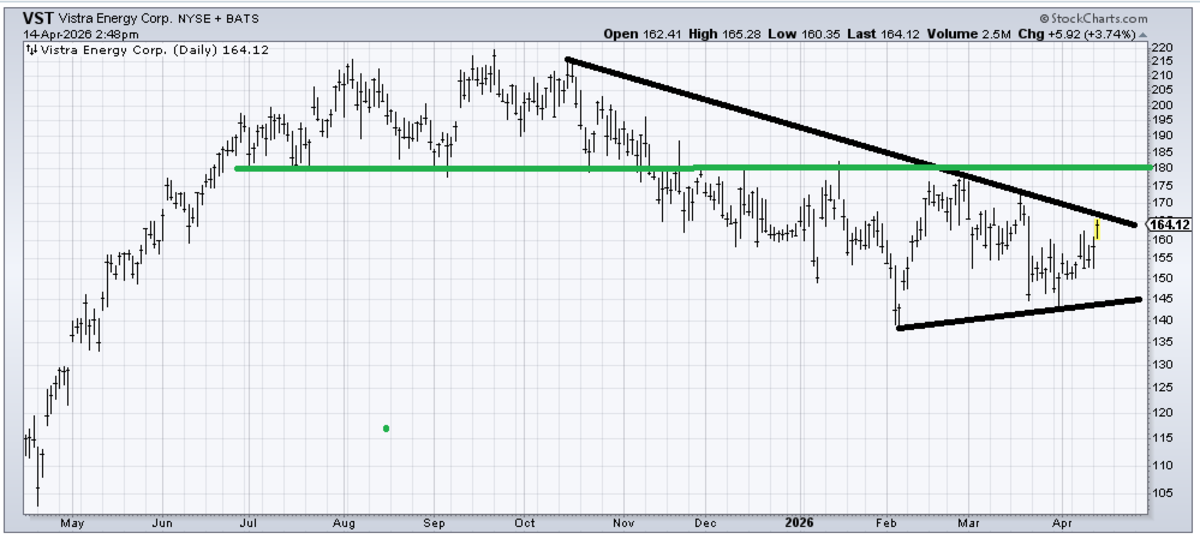Click the Oct label on time axis

coord(525,522)
